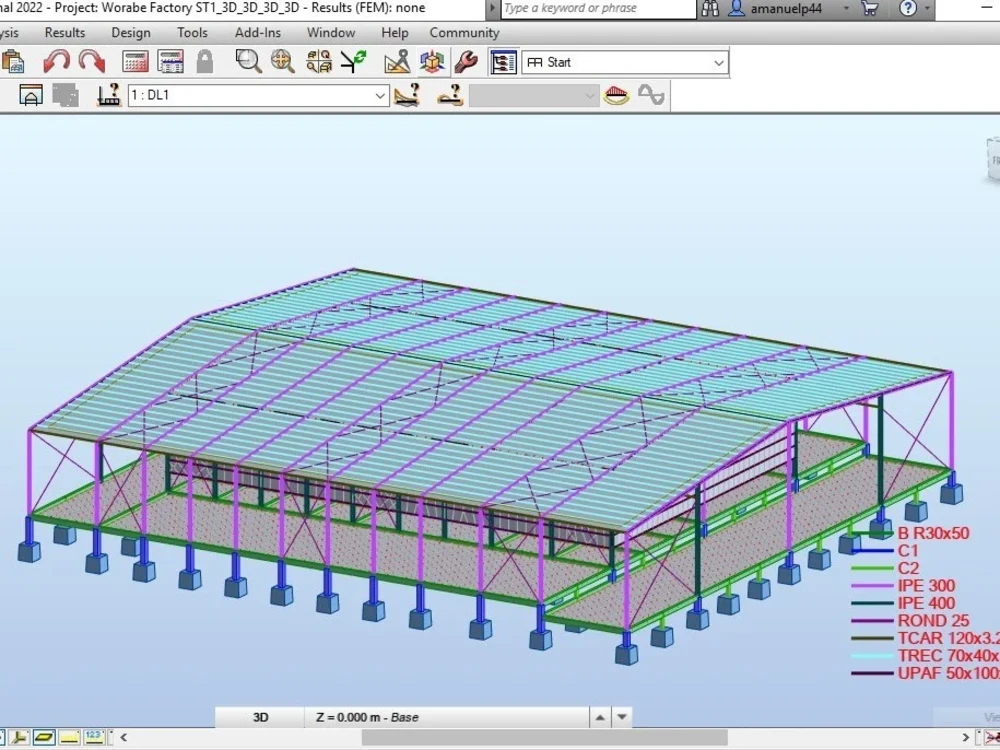The height and width of the screenshot is (750, 1000).
Task: Open the Tools menu
Action: click(192, 32)
